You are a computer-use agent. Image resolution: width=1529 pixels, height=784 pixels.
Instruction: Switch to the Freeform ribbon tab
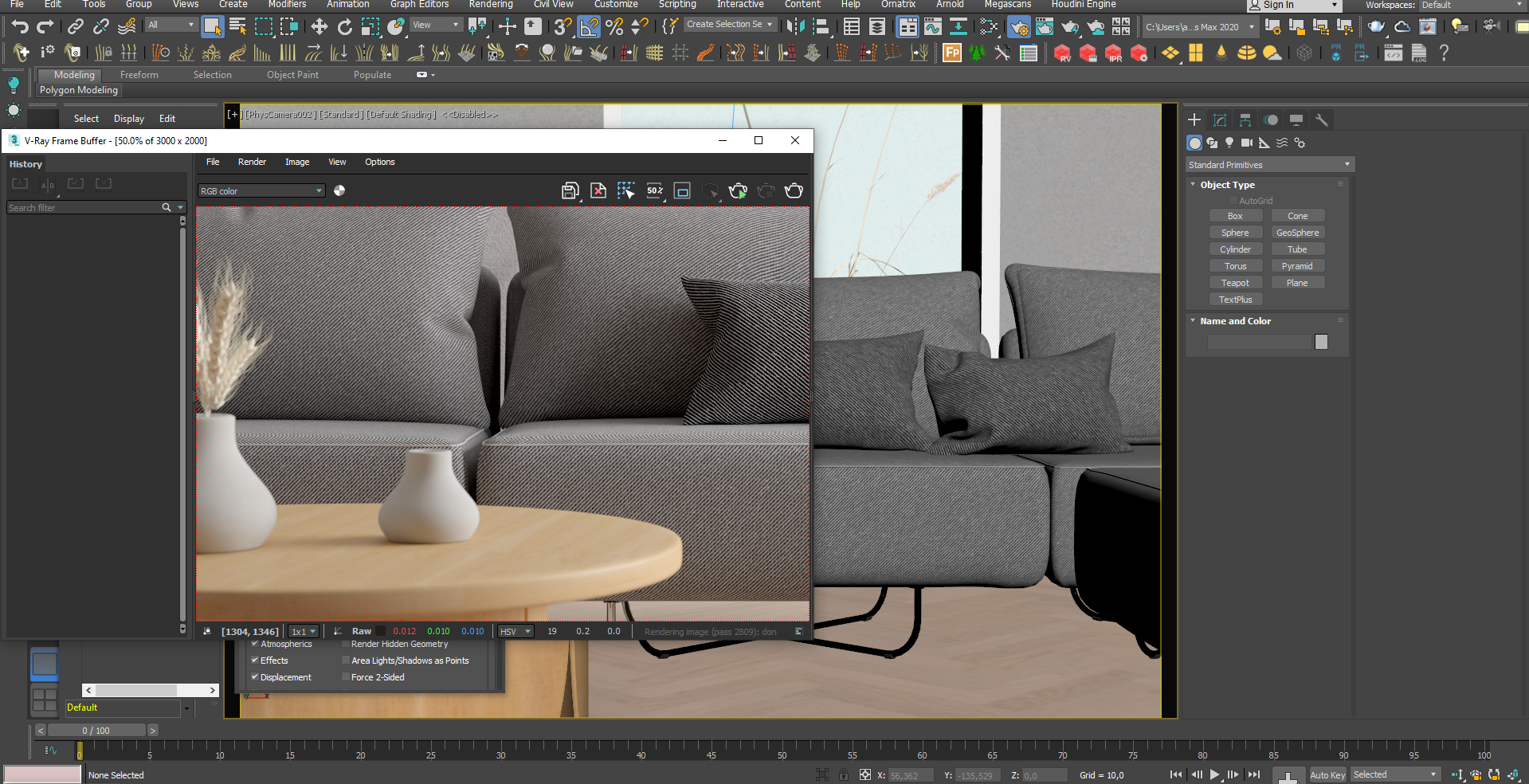pos(139,75)
